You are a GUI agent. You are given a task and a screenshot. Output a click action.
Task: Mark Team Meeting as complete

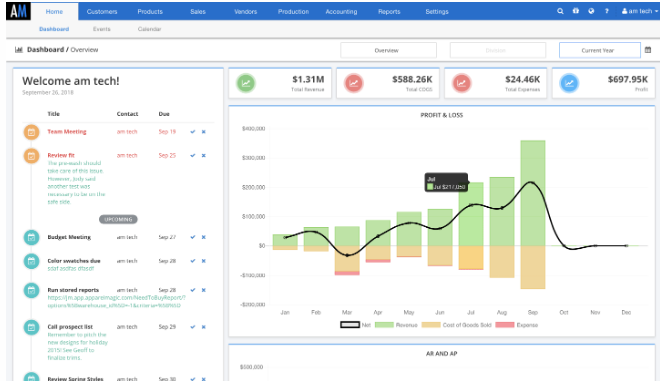coord(193,132)
